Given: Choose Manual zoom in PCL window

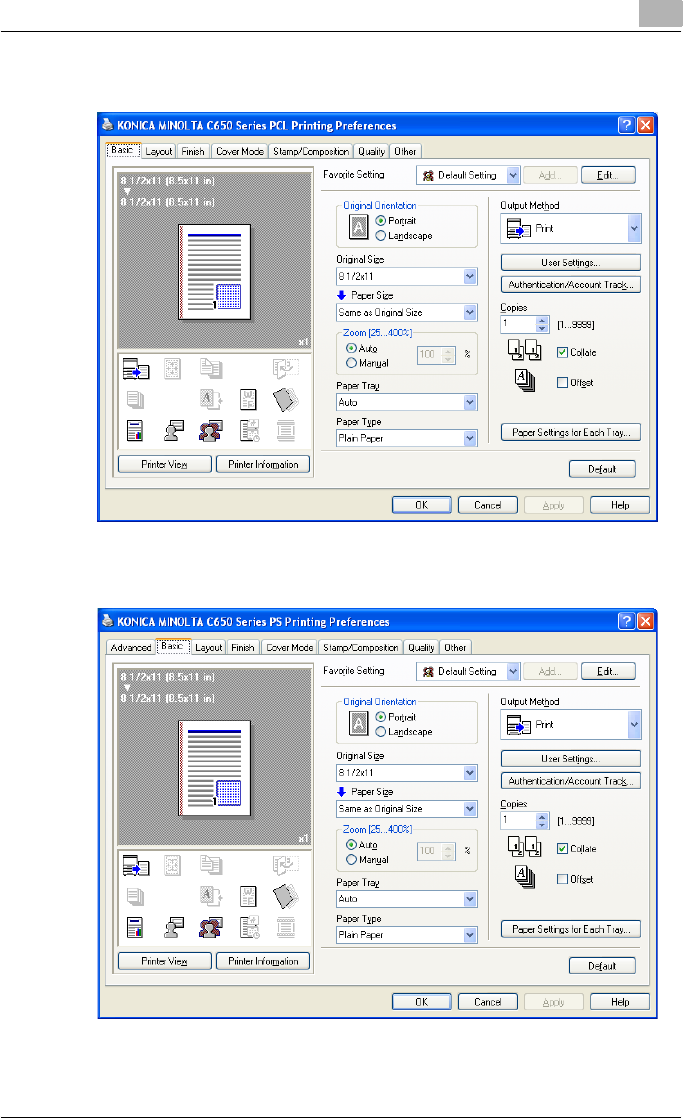Looking at the screenshot, I should (x=351, y=363).
